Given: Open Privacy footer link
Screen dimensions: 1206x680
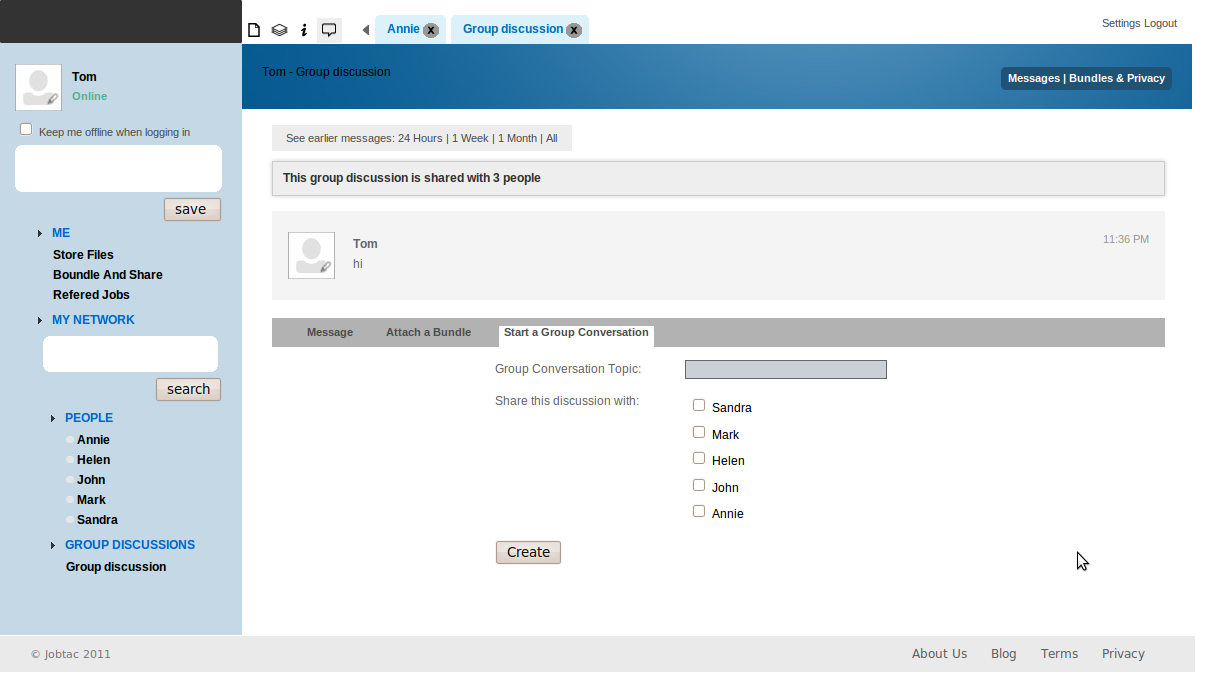Looking at the screenshot, I should [1123, 654].
